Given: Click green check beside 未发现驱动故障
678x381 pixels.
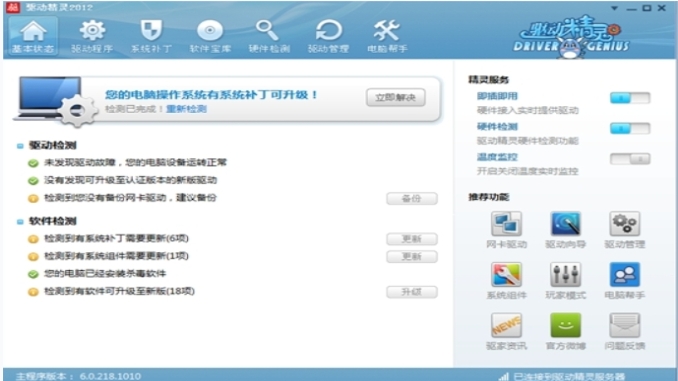Looking at the screenshot, I should click(33, 163).
